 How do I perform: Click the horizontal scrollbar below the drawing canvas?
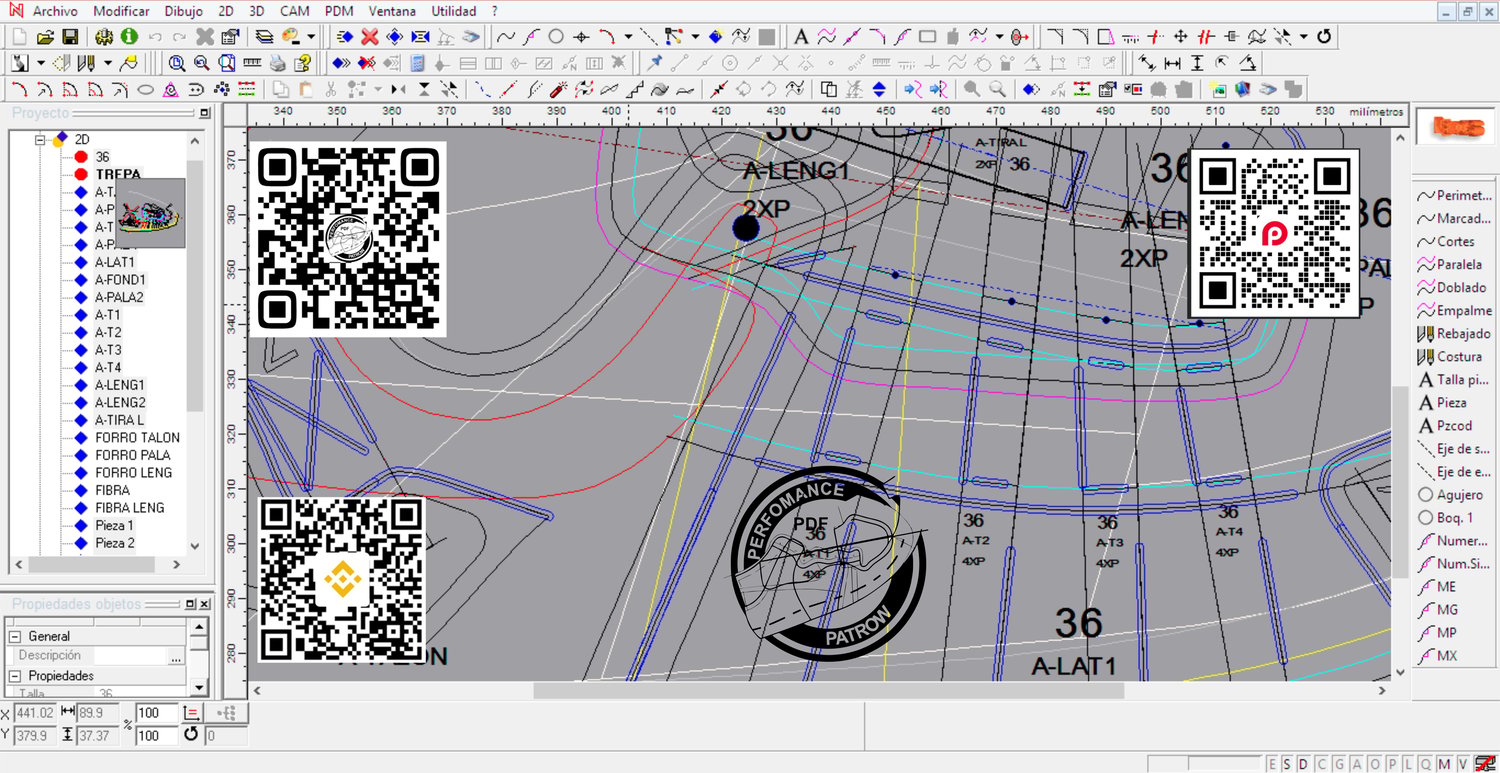(x=829, y=690)
